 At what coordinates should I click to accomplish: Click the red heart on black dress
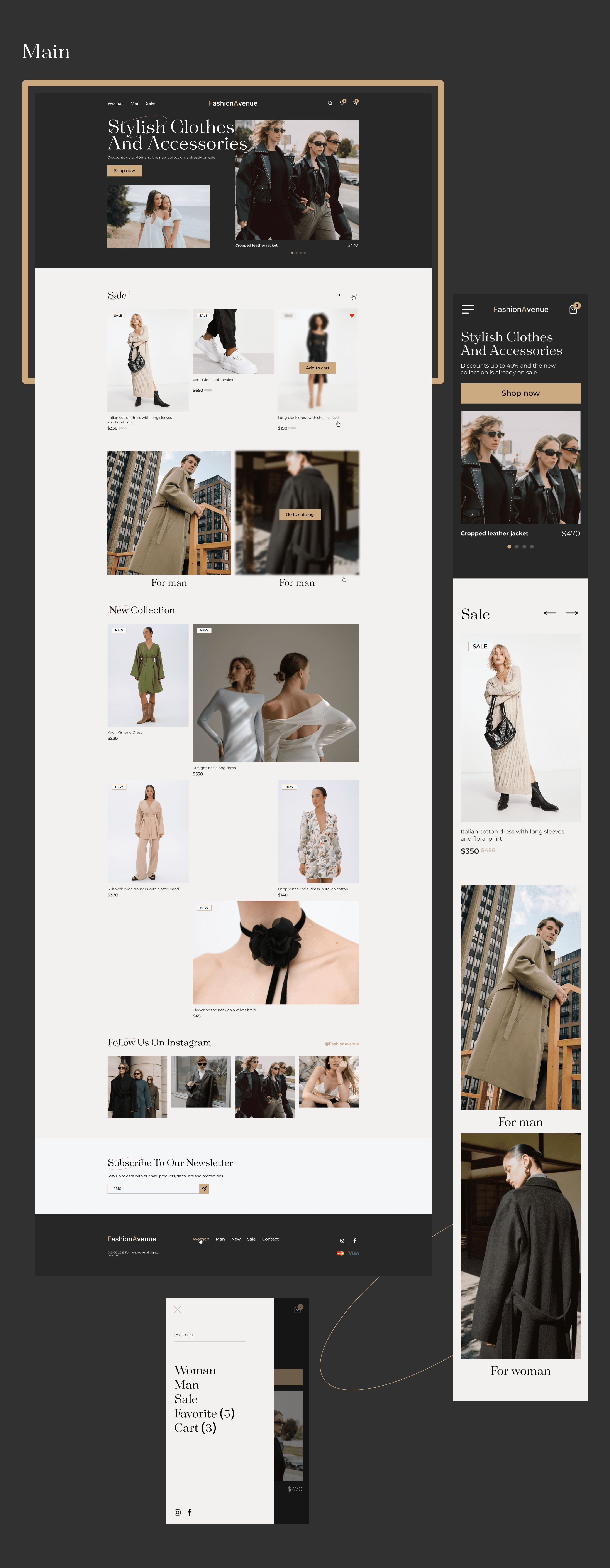[352, 315]
